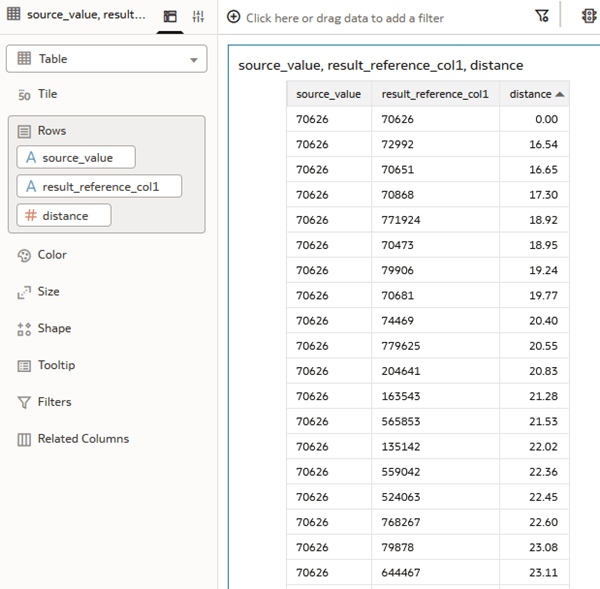Click the Filters funnel icon in grammar panel
The width and height of the screenshot is (600, 589).
(24, 403)
